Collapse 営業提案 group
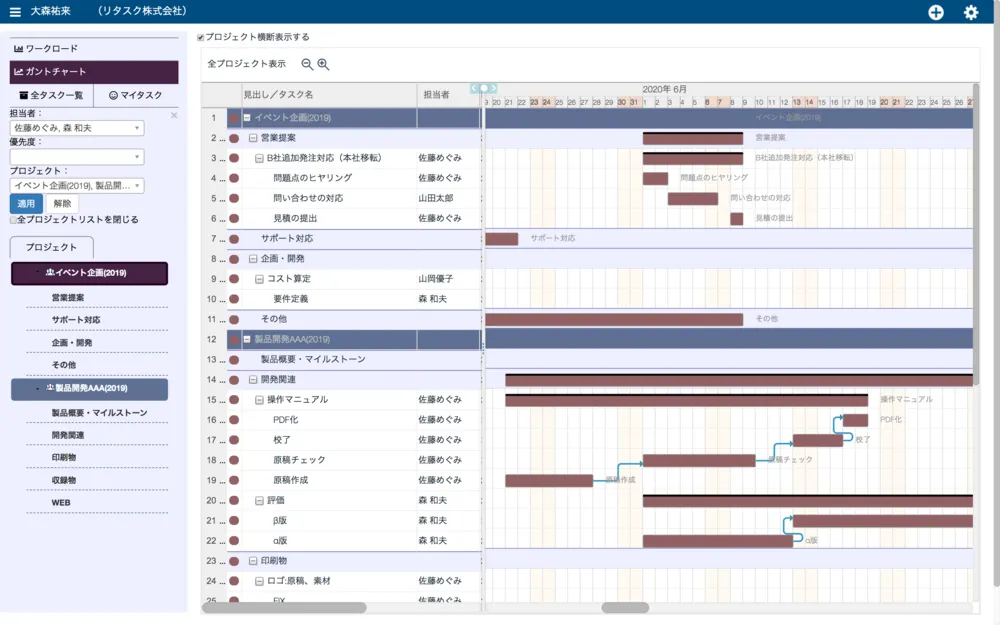 (253, 138)
